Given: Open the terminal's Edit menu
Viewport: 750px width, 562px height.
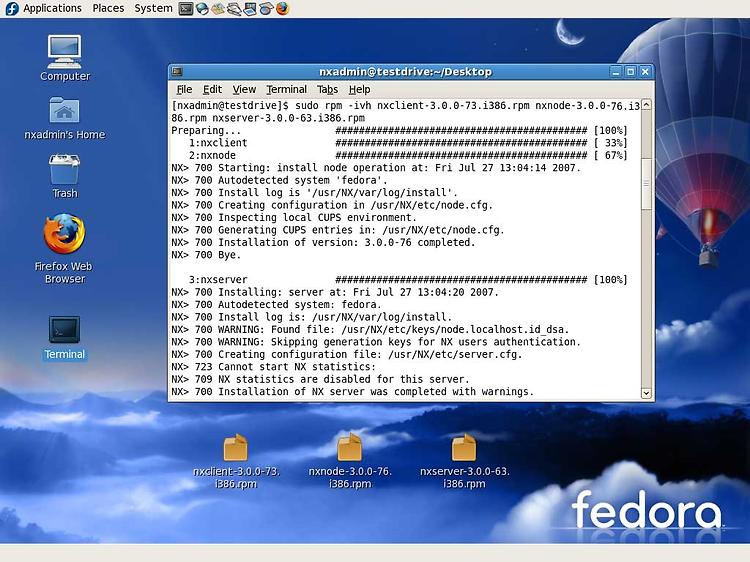Looking at the screenshot, I should [x=212, y=89].
